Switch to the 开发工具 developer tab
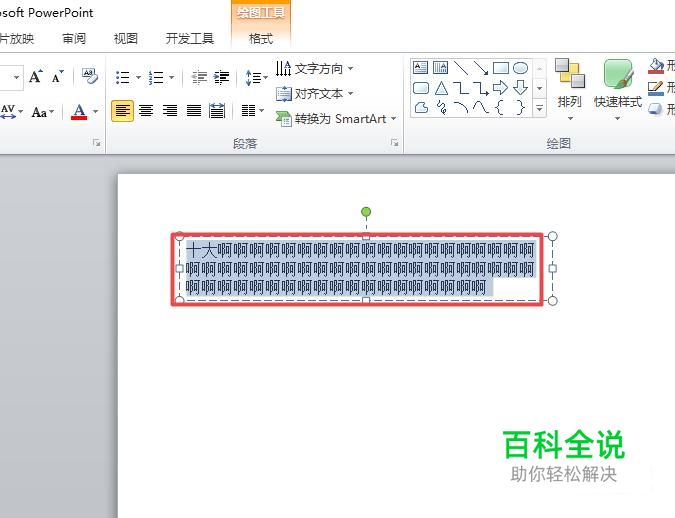 pos(190,39)
